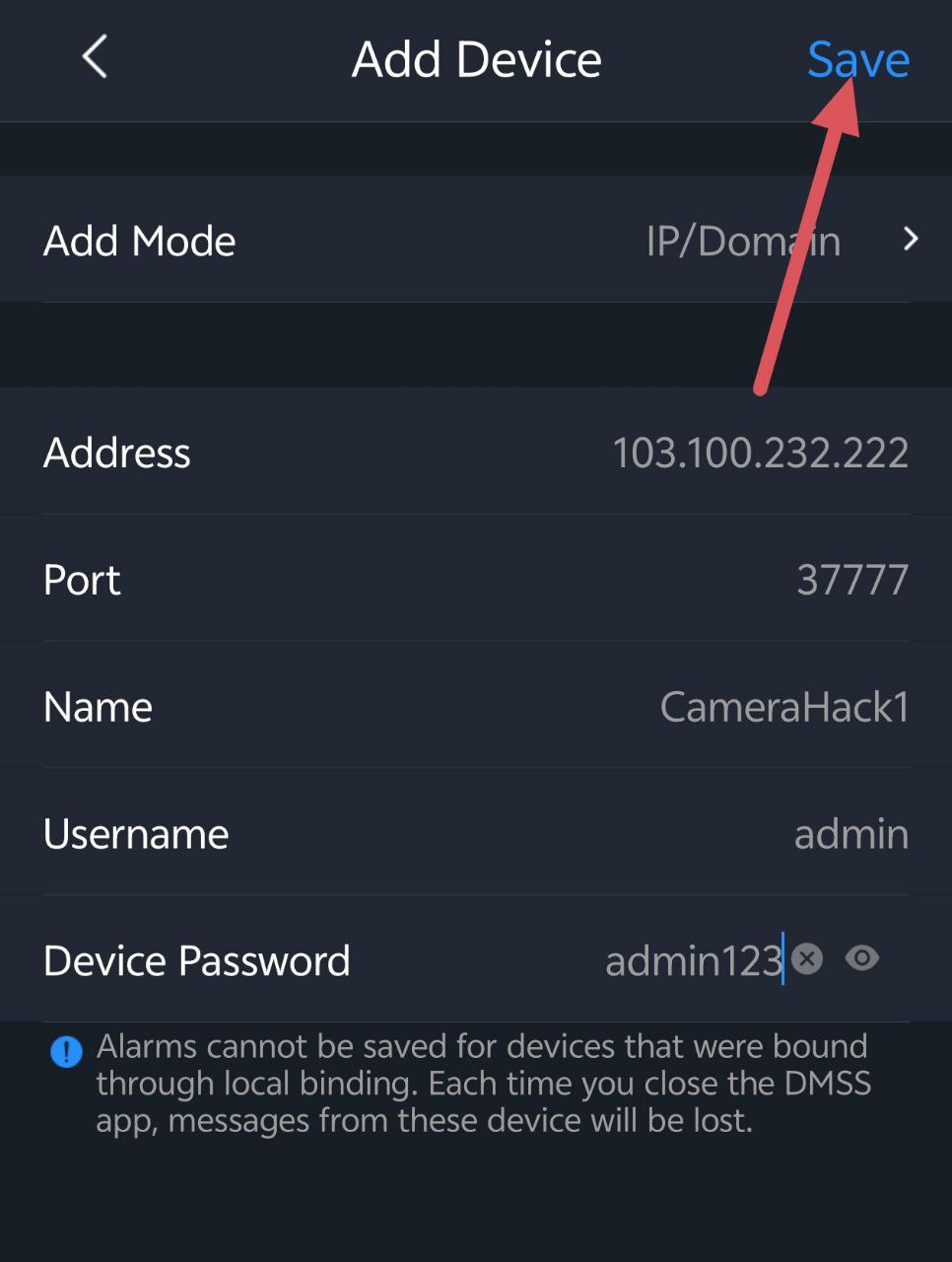Go back using the back arrow
The image size is (952, 1262).
click(x=95, y=57)
